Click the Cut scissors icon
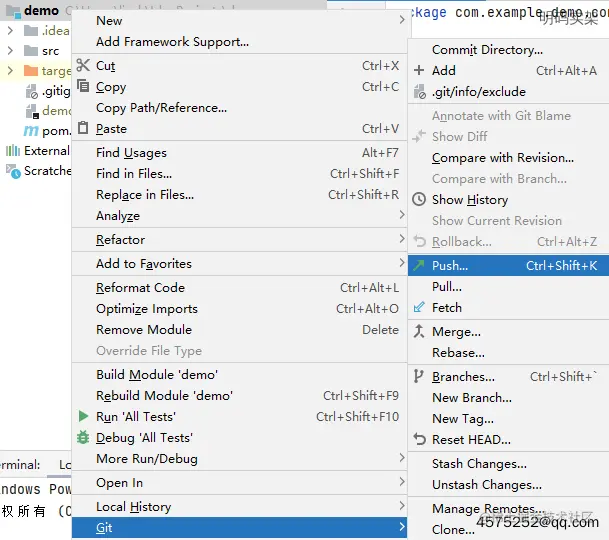Viewport: 609px width, 540px height. coord(83,65)
